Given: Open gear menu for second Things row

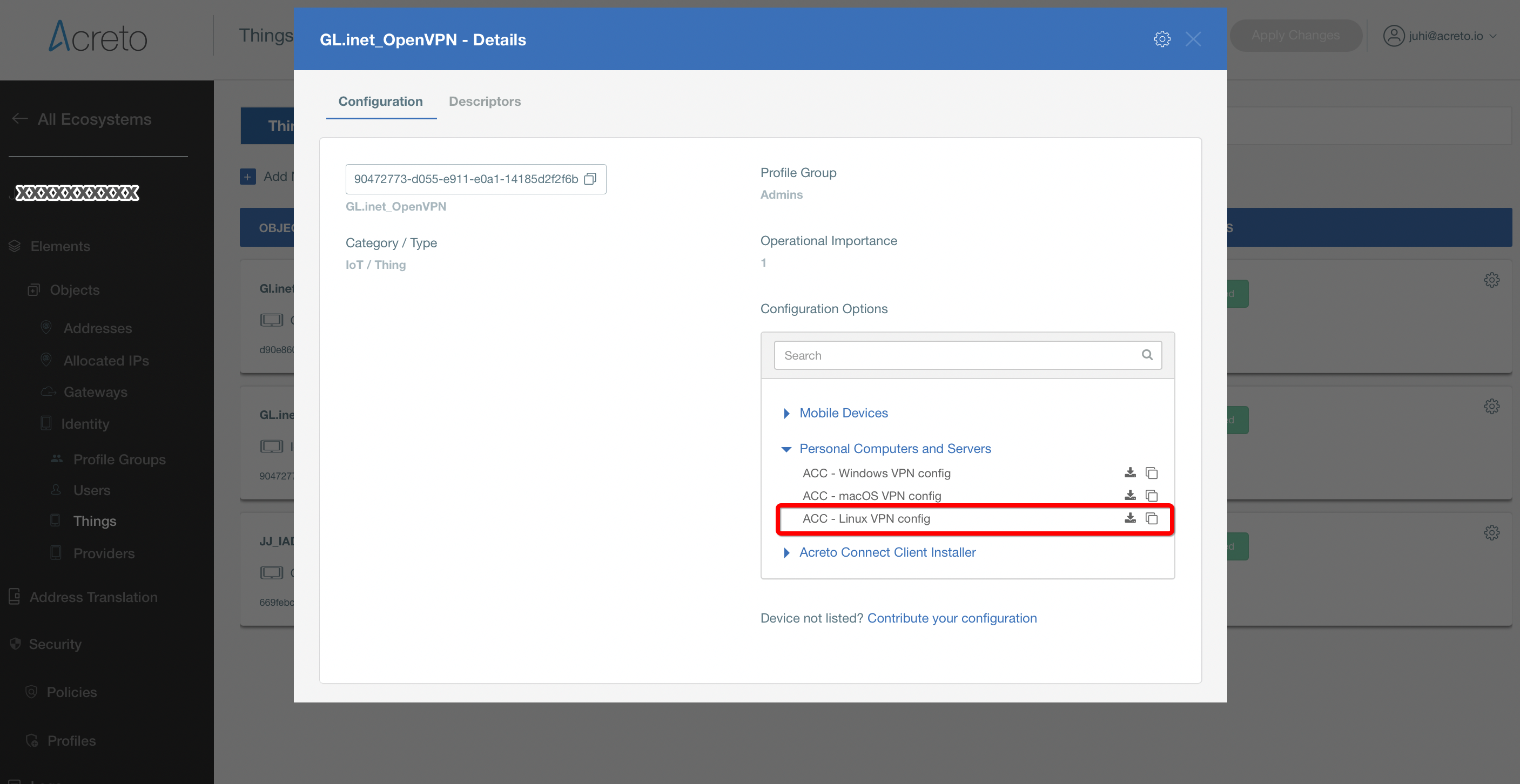Looking at the screenshot, I should (x=1492, y=406).
